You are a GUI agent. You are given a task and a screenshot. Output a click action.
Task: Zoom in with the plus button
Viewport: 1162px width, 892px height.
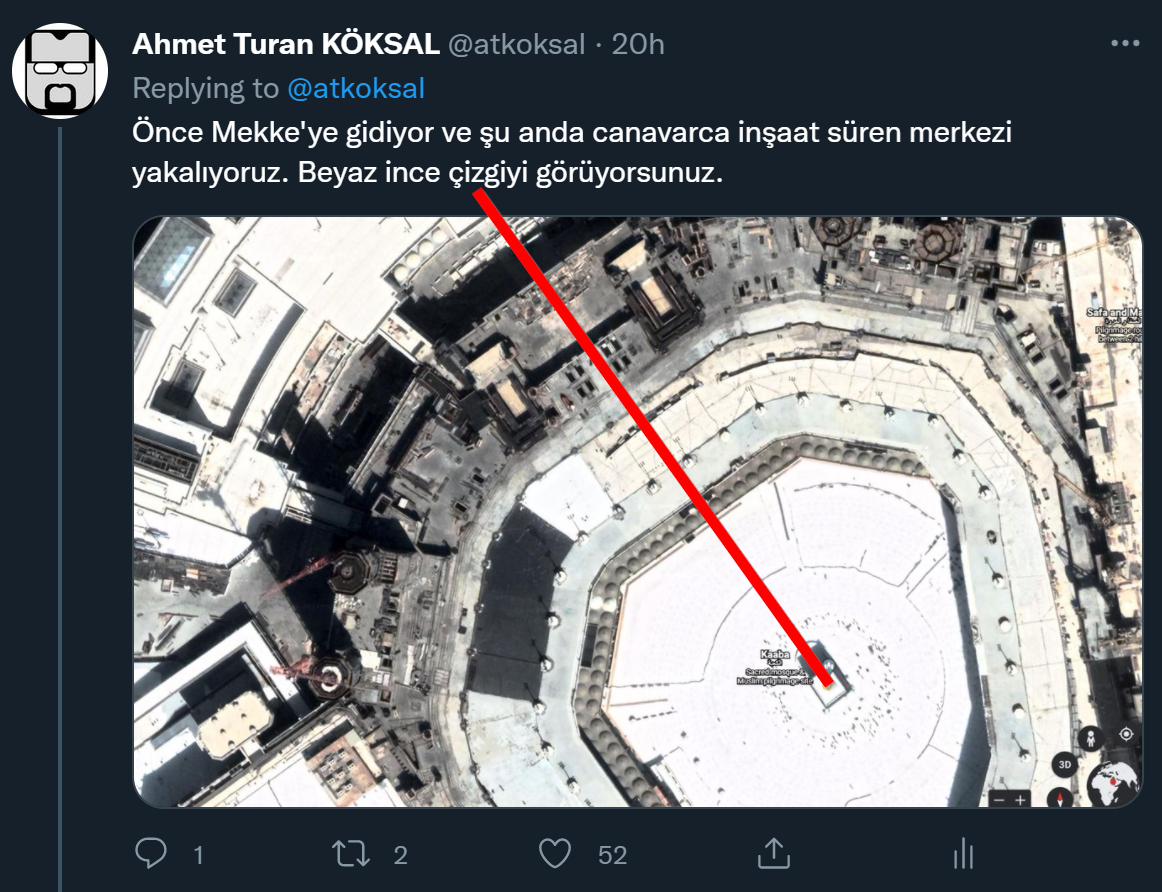[x=1020, y=800]
